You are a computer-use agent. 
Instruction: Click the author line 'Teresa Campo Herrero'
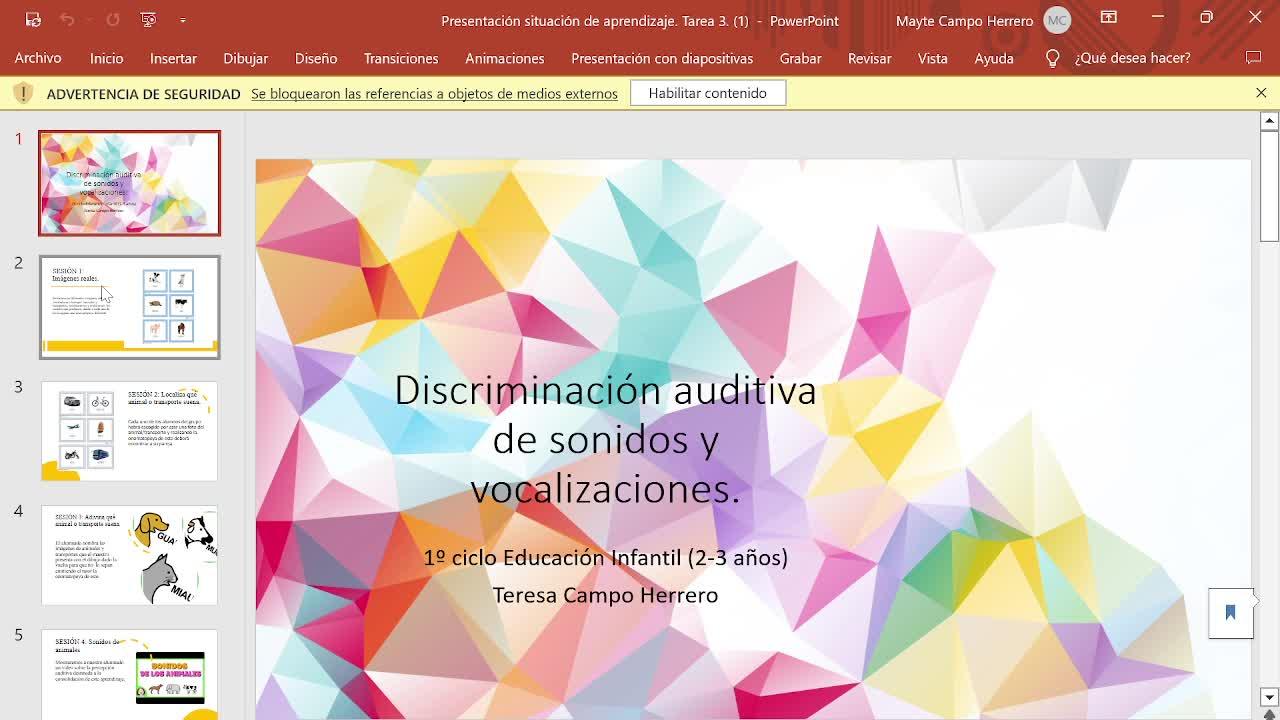pyautogui.click(x=605, y=595)
